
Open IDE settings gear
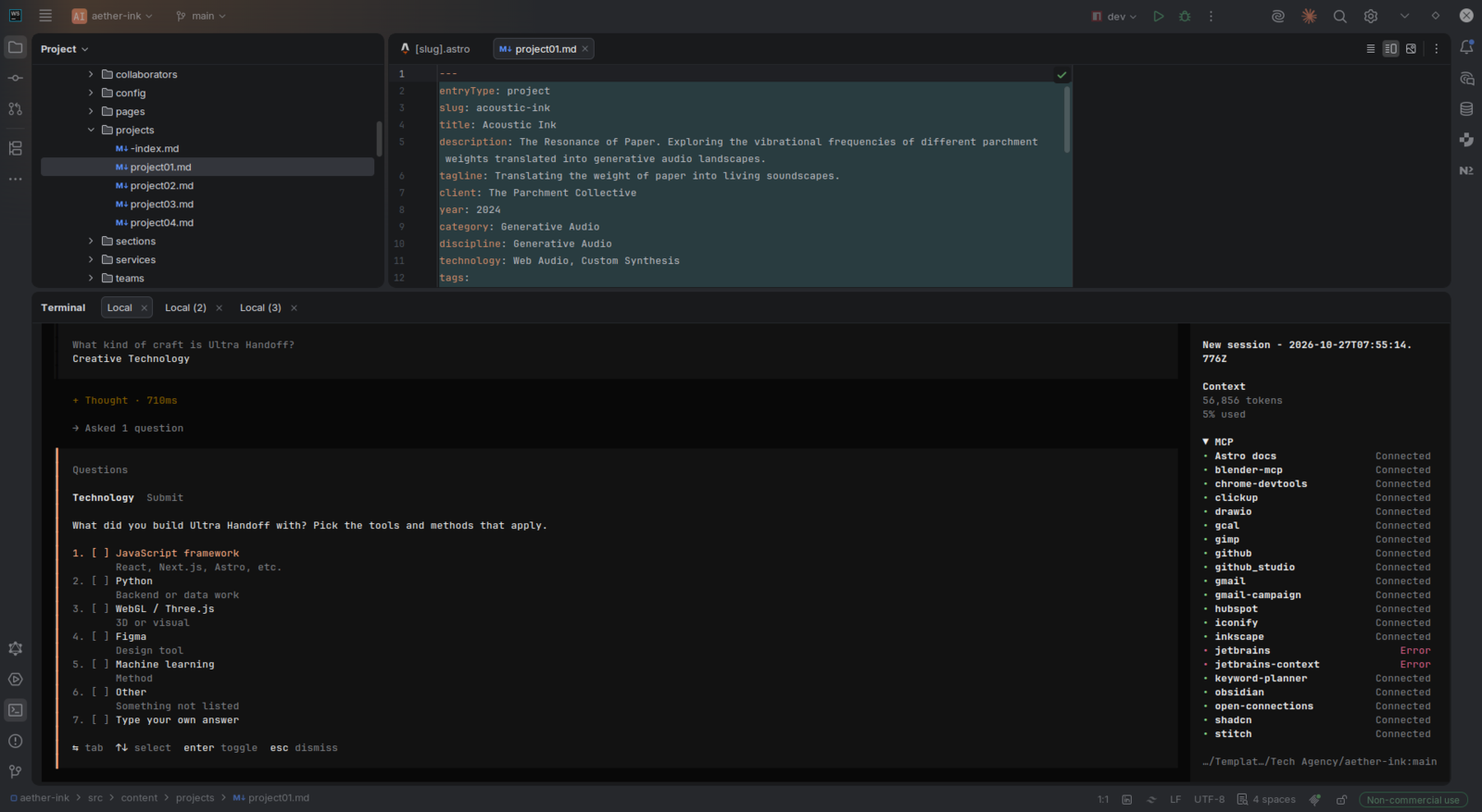point(1371,16)
